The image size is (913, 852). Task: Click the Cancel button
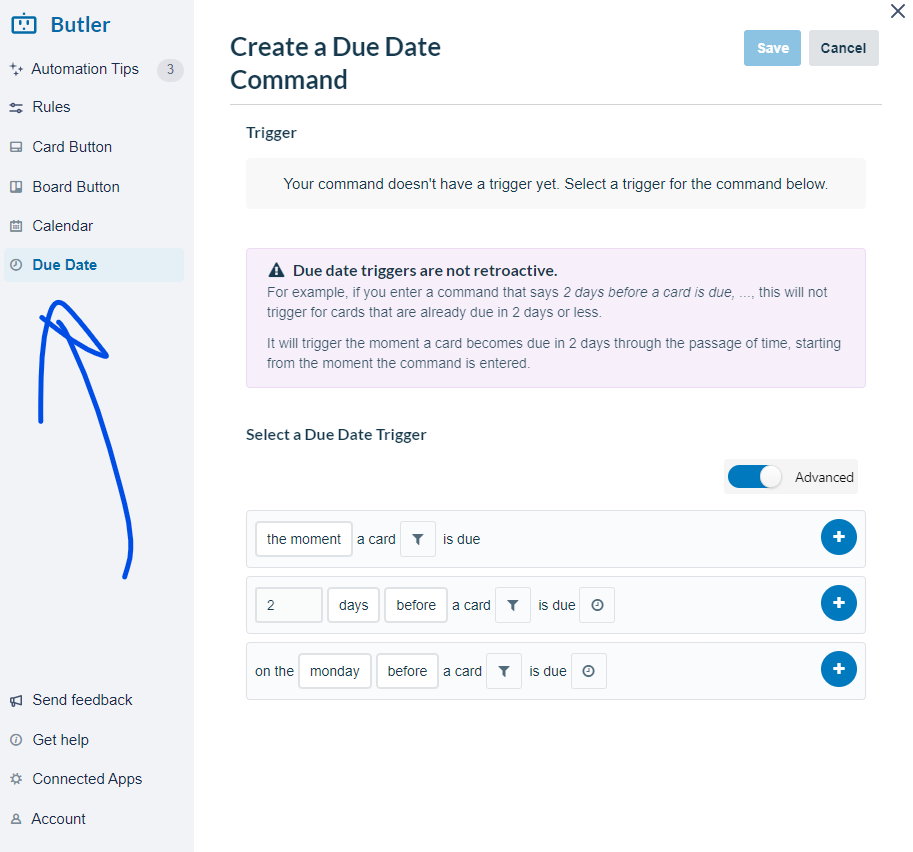click(843, 48)
